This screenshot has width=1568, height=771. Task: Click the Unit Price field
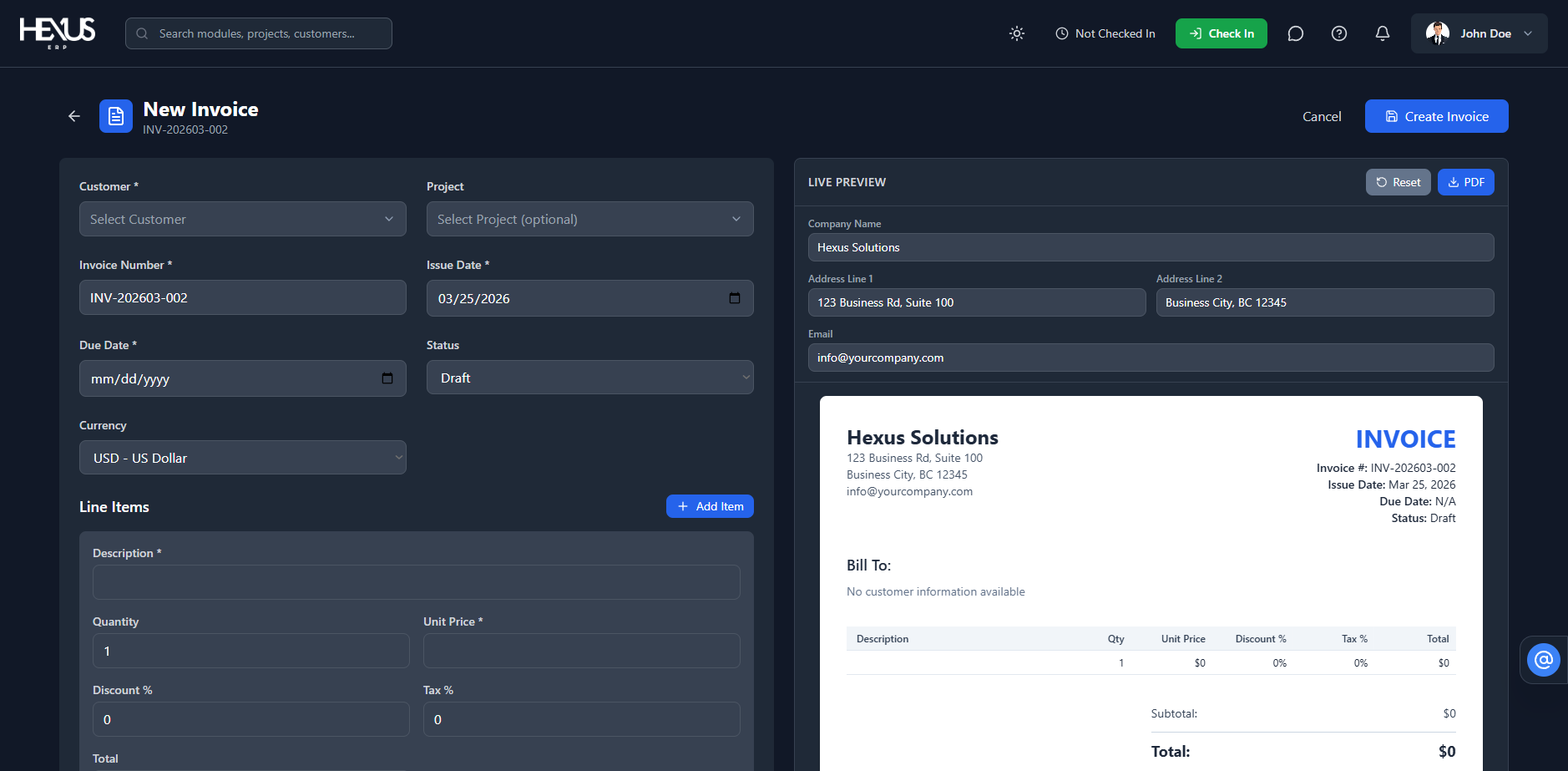[582, 651]
